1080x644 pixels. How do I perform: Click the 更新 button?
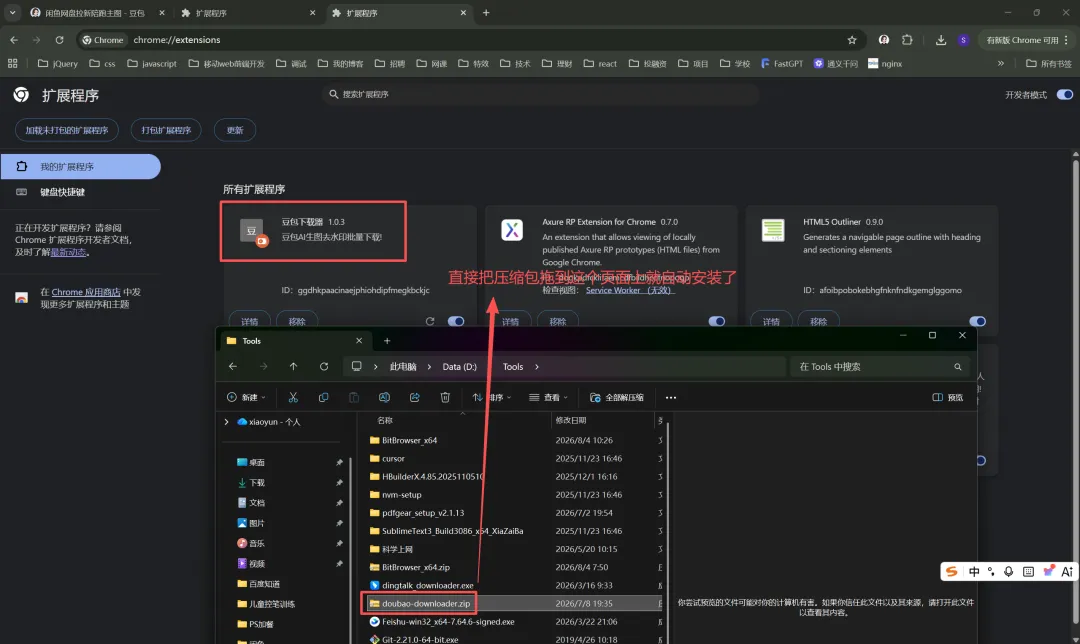point(235,130)
